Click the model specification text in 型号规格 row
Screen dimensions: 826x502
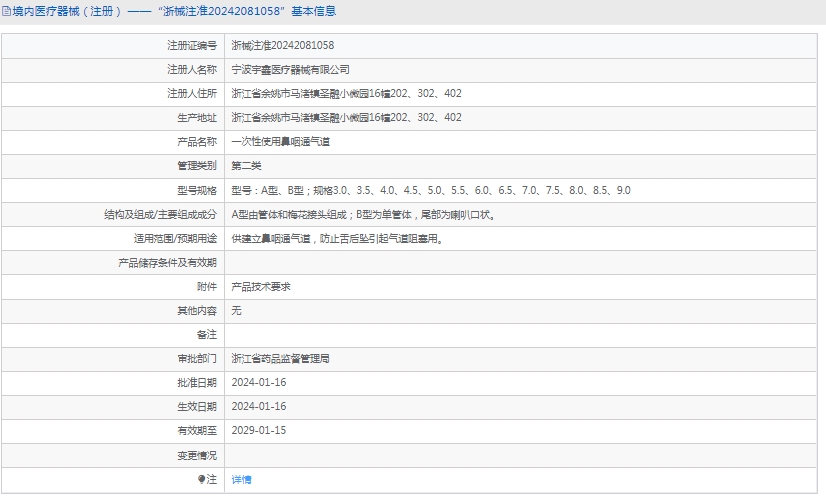coord(430,190)
